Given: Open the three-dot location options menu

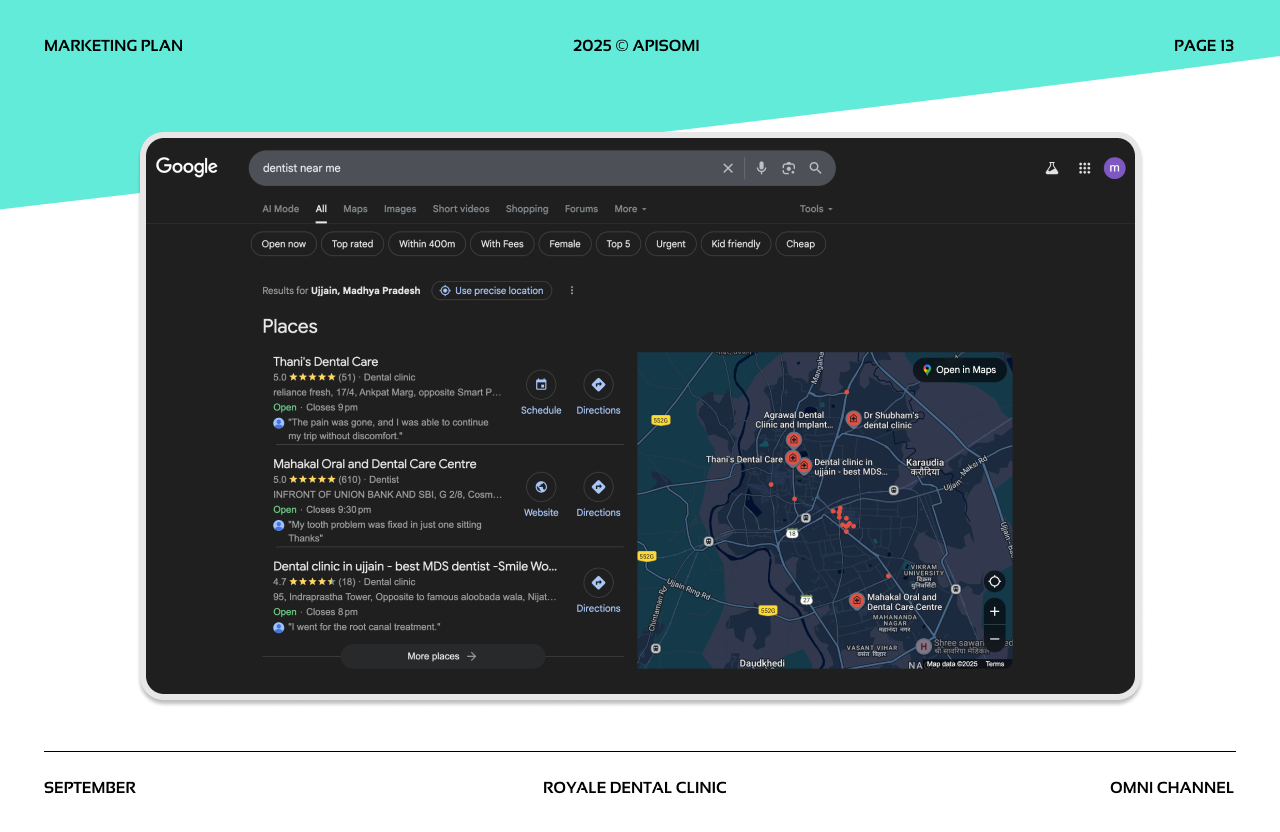Looking at the screenshot, I should [572, 290].
